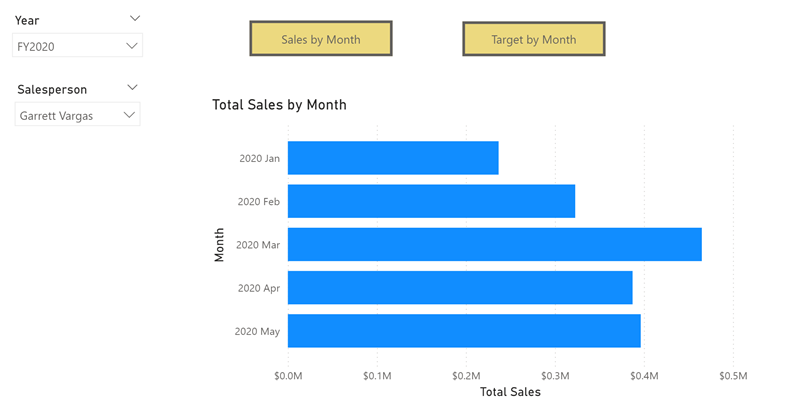This screenshot has width=799, height=419.
Task: Click the Sales by Month button
Action: pyautogui.click(x=321, y=39)
